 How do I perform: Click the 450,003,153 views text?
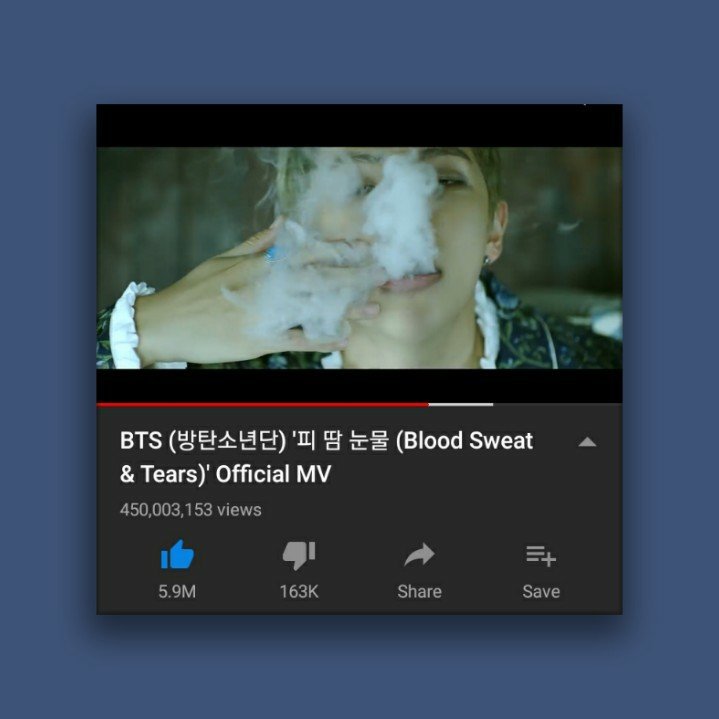pos(191,510)
